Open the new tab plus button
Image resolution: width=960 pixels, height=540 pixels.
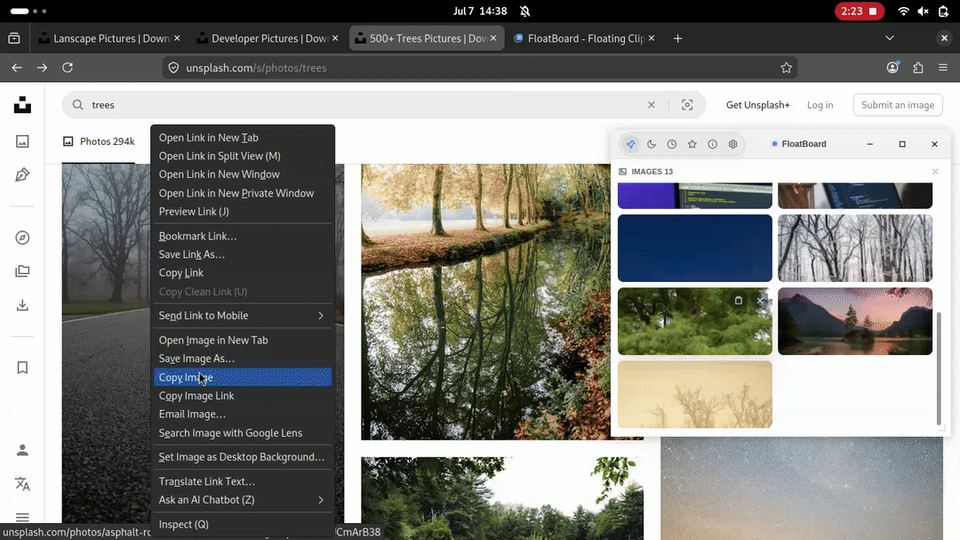677,38
